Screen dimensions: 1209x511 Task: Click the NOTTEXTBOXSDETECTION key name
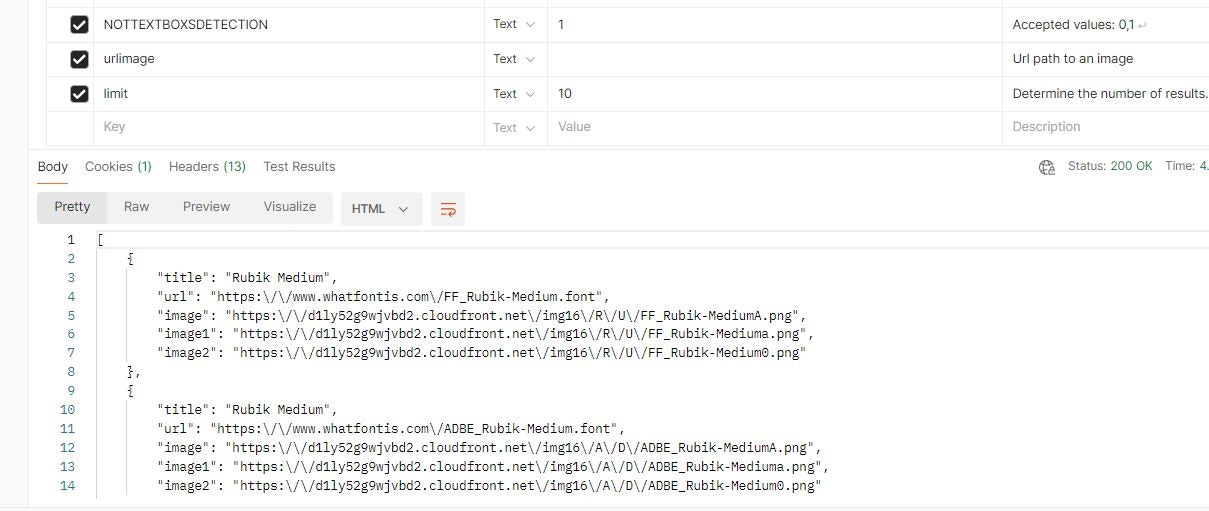[186, 25]
